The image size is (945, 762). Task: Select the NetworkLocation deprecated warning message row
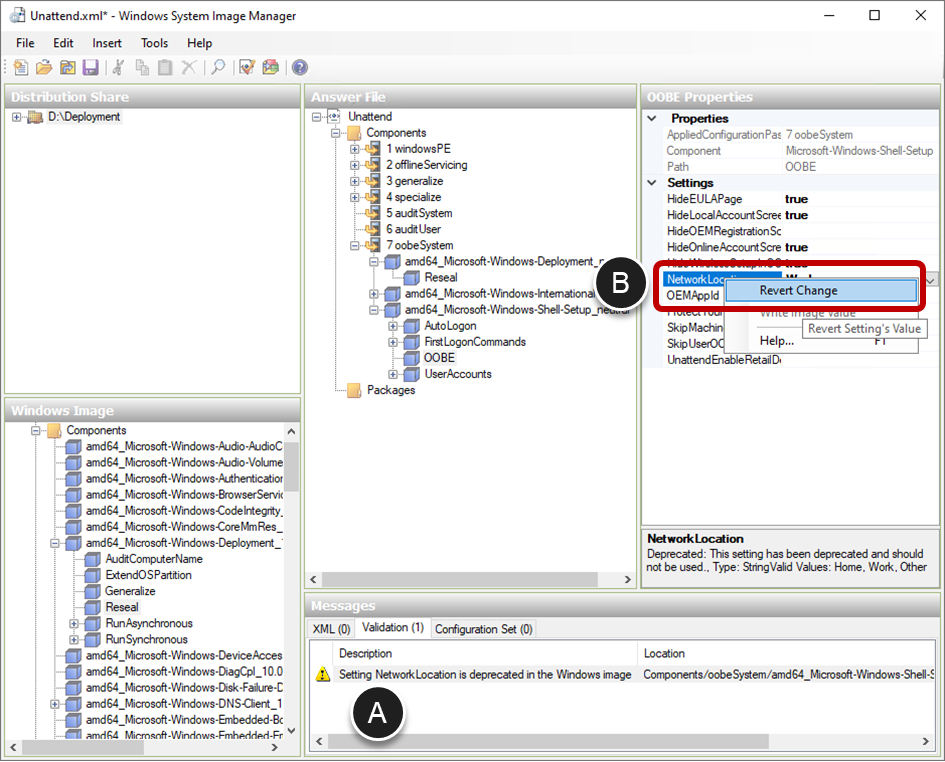click(x=485, y=675)
